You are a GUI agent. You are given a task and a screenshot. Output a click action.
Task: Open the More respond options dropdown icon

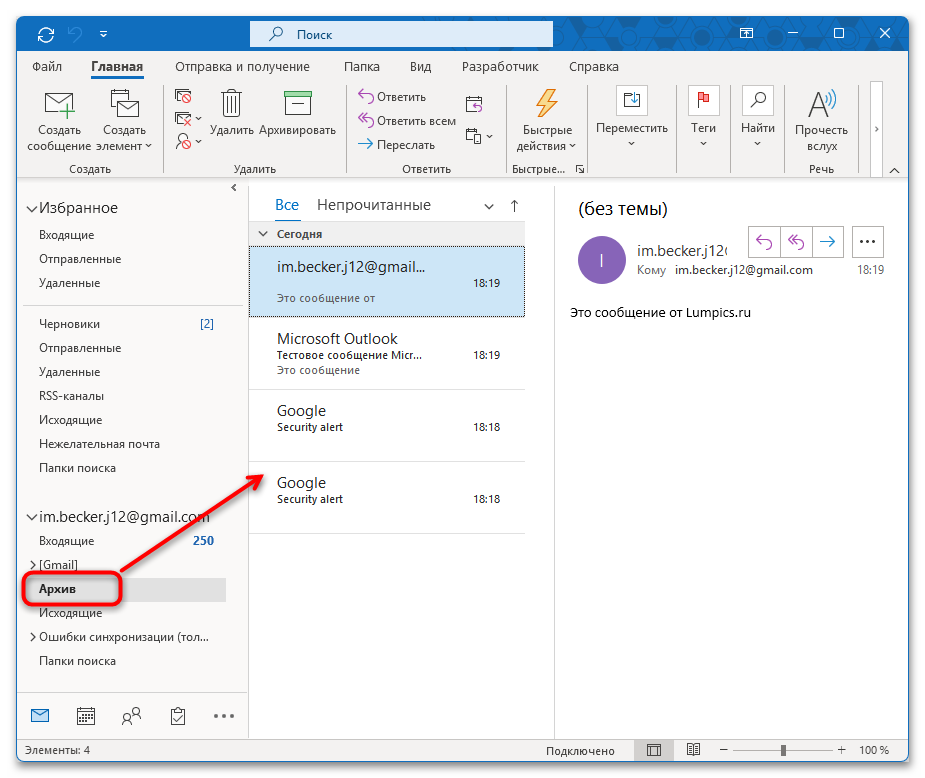coord(478,136)
